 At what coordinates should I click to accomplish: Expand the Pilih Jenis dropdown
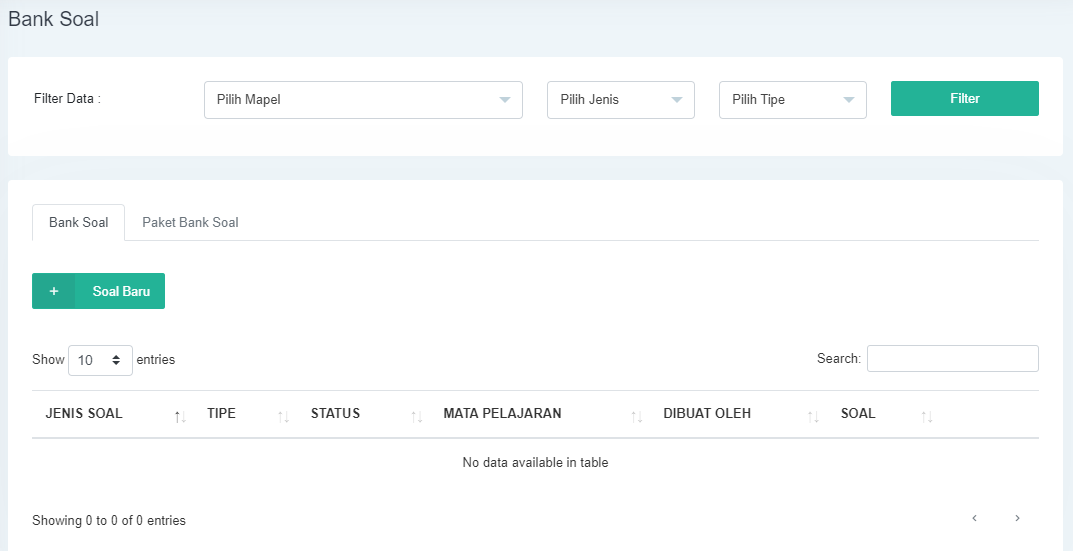[x=620, y=100]
